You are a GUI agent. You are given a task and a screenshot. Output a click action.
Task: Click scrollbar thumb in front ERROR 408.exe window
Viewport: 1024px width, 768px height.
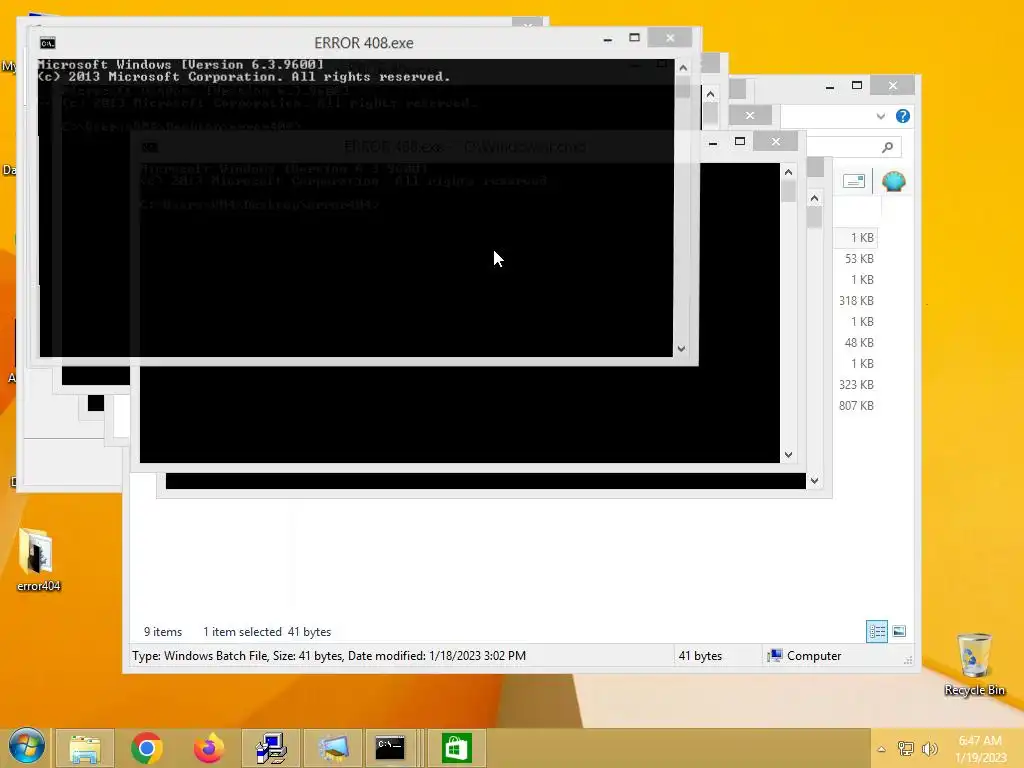click(x=683, y=88)
